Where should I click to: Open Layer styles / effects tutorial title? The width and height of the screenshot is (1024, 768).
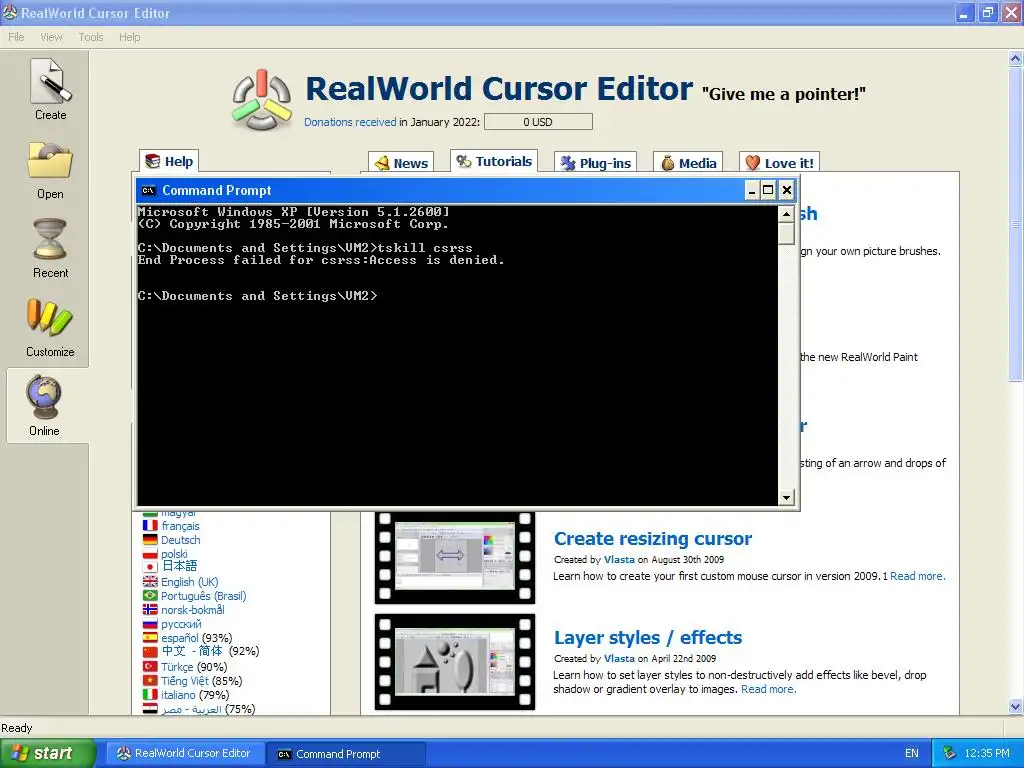(648, 637)
